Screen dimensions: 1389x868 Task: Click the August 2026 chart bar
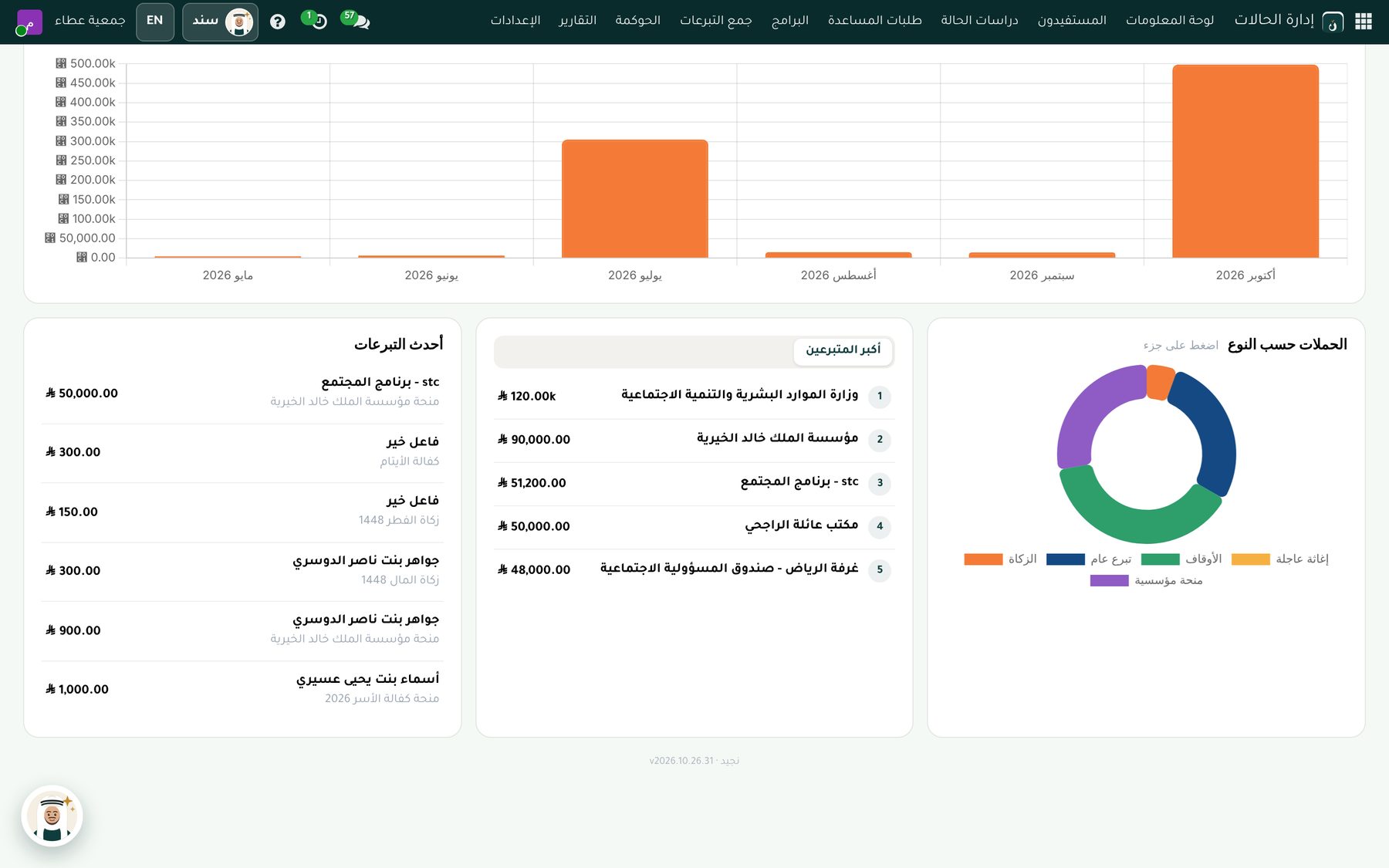838,255
